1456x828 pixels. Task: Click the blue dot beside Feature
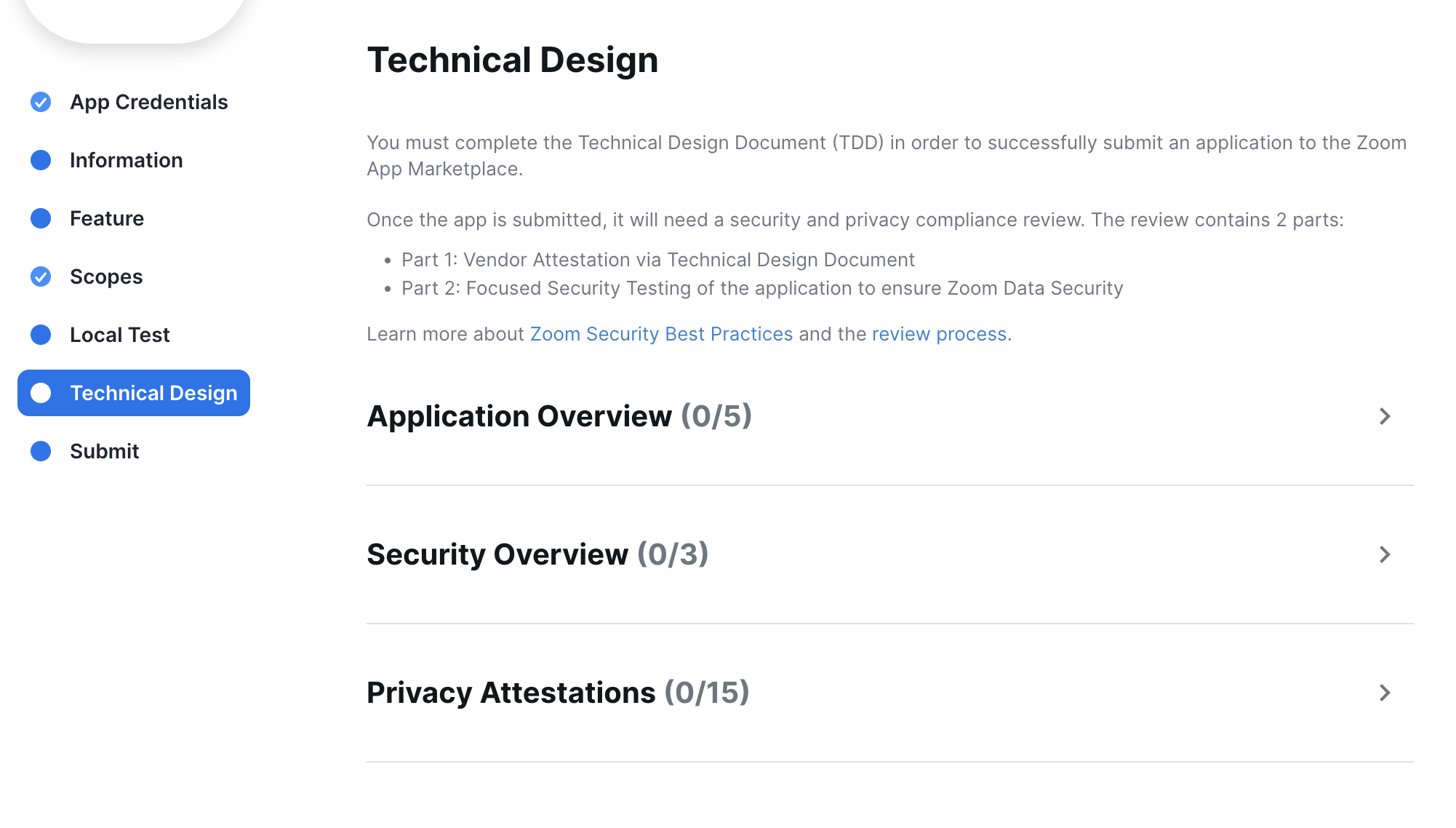pyautogui.click(x=41, y=218)
